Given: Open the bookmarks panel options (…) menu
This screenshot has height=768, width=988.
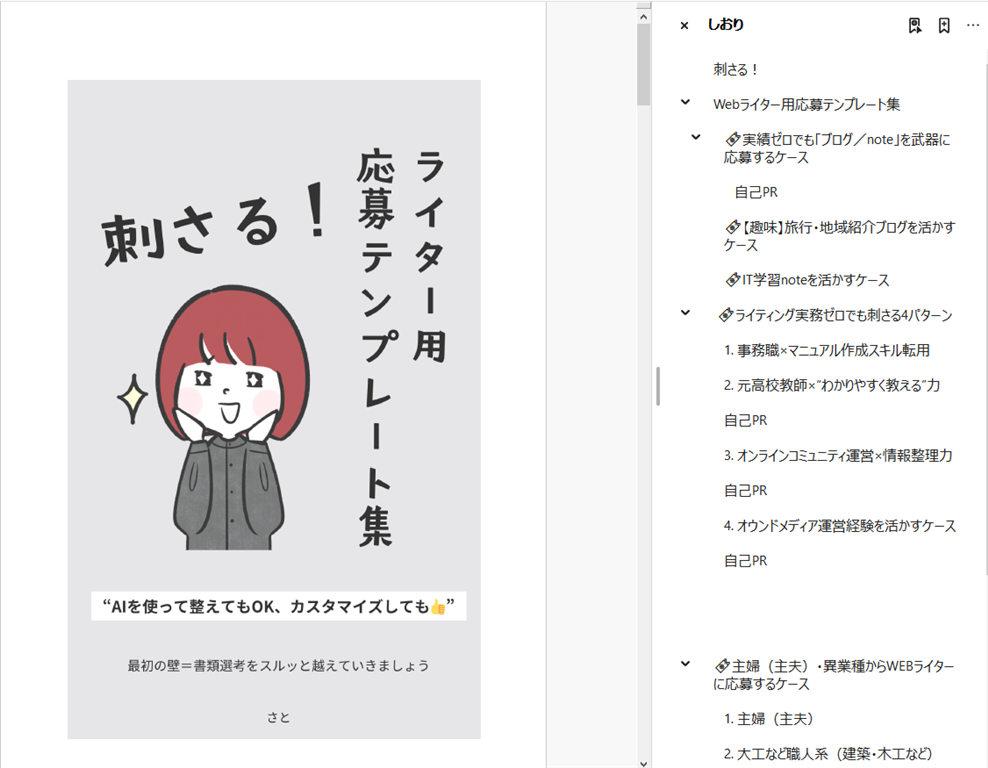Looking at the screenshot, I should (973, 26).
